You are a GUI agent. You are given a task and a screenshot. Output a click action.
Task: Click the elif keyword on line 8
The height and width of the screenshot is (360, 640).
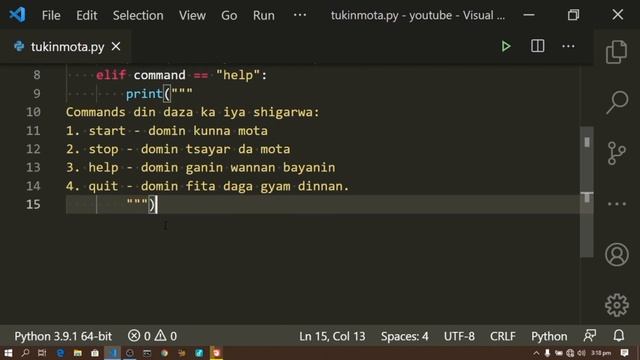click(x=111, y=75)
